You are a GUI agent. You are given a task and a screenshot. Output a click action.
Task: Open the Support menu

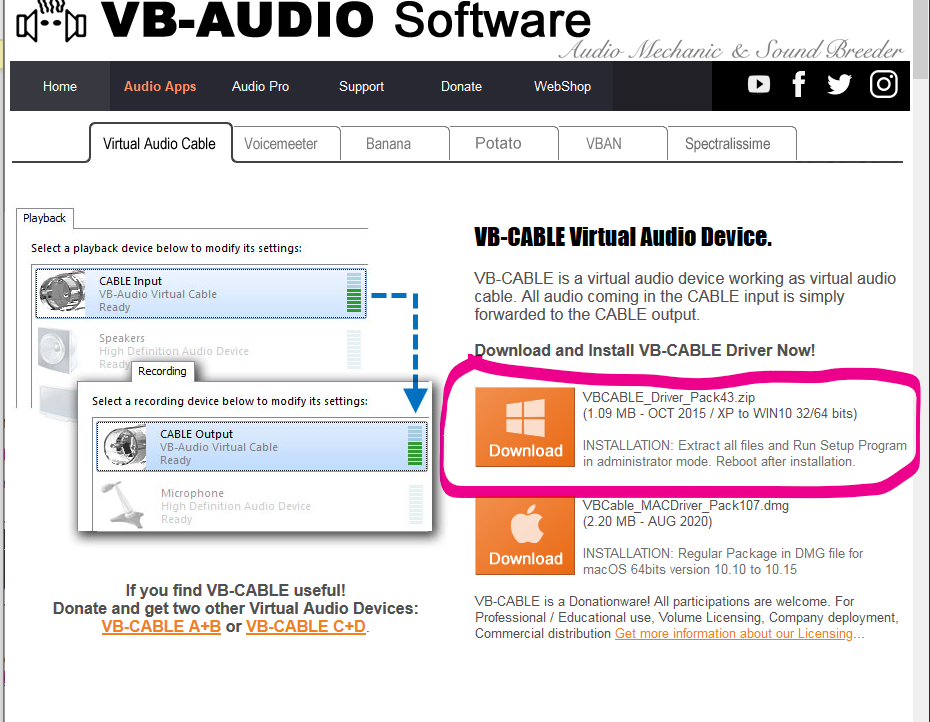click(x=361, y=87)
